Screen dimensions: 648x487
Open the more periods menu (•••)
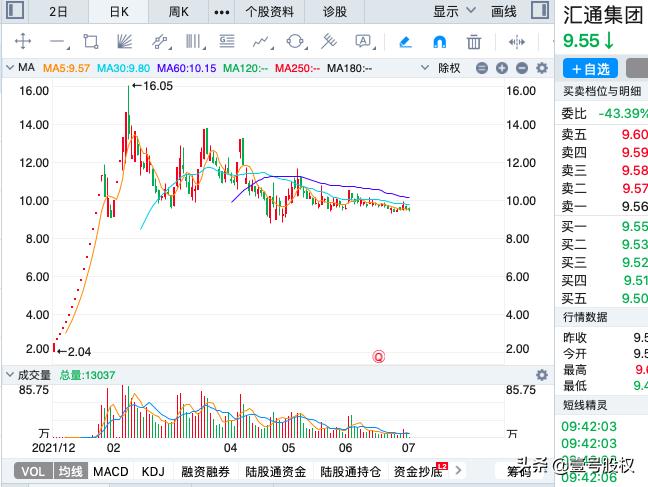(x=222, y=12)
